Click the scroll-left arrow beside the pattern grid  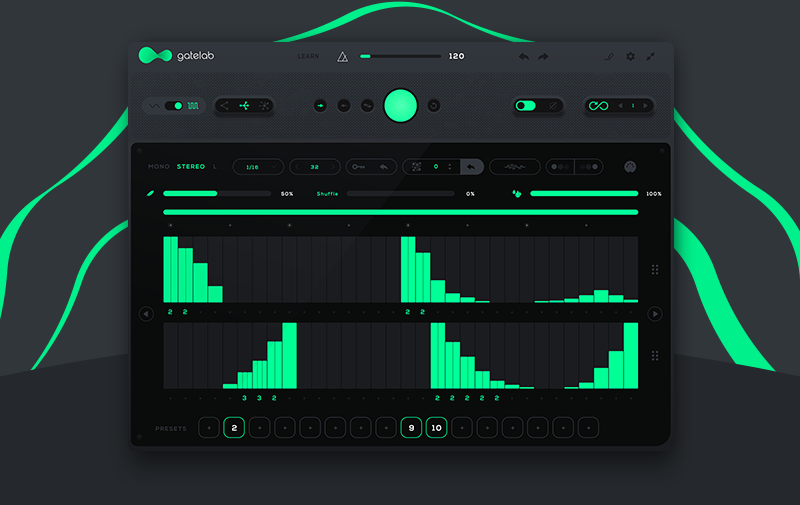pyautogui.click(x=146, y=314)
